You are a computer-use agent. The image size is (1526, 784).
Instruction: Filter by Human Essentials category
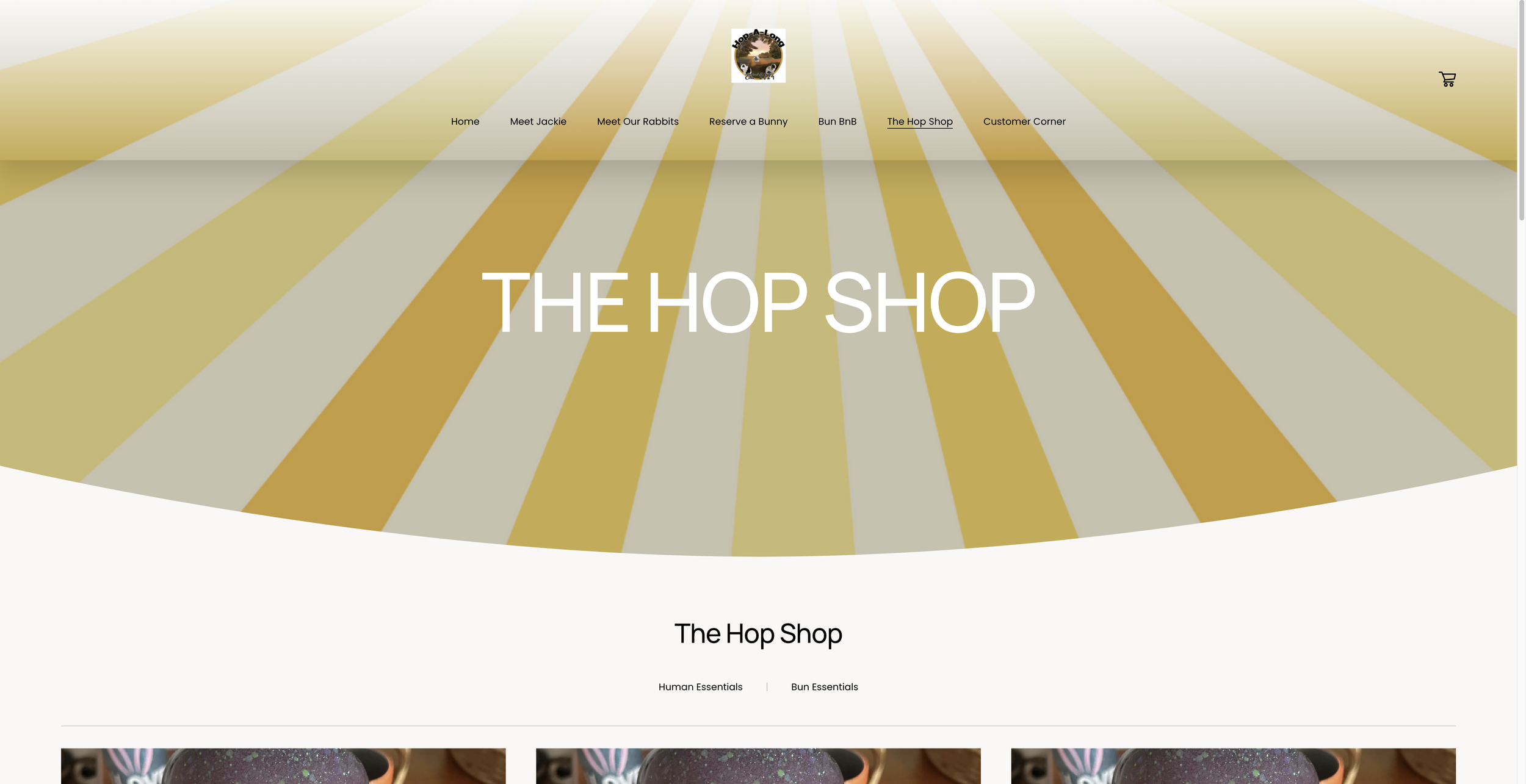tap(700, 687)
